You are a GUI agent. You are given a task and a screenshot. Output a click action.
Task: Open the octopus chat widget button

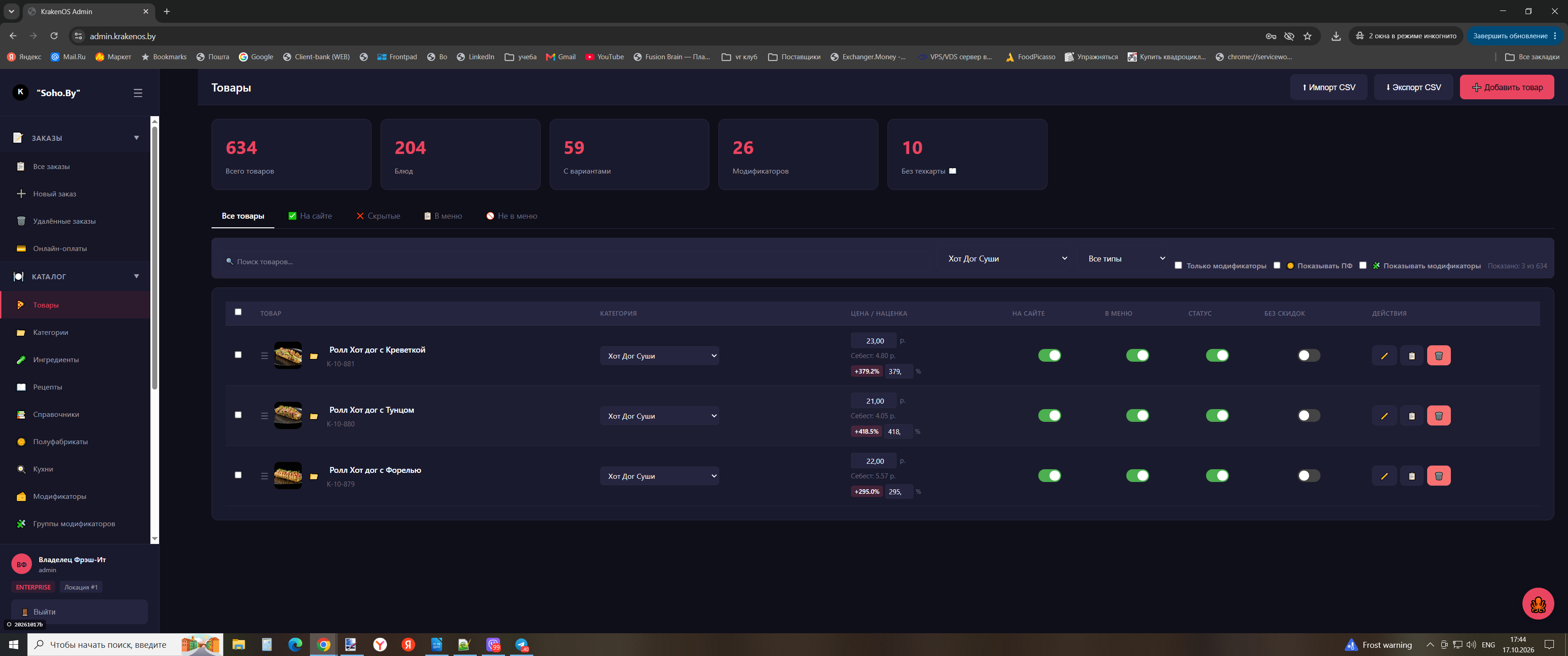pos(1537,604)
